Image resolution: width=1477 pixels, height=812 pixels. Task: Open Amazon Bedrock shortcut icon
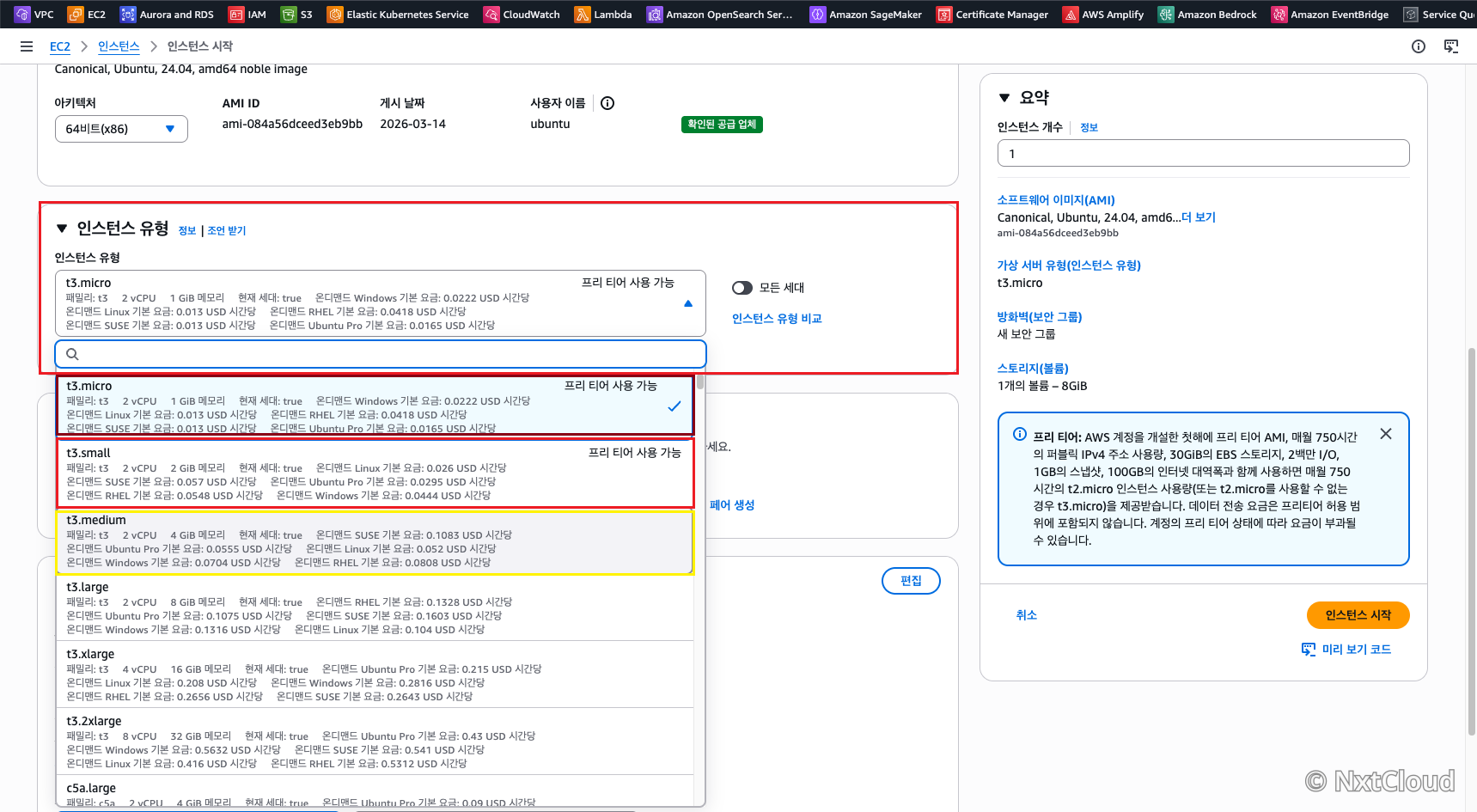point(1166,15)
